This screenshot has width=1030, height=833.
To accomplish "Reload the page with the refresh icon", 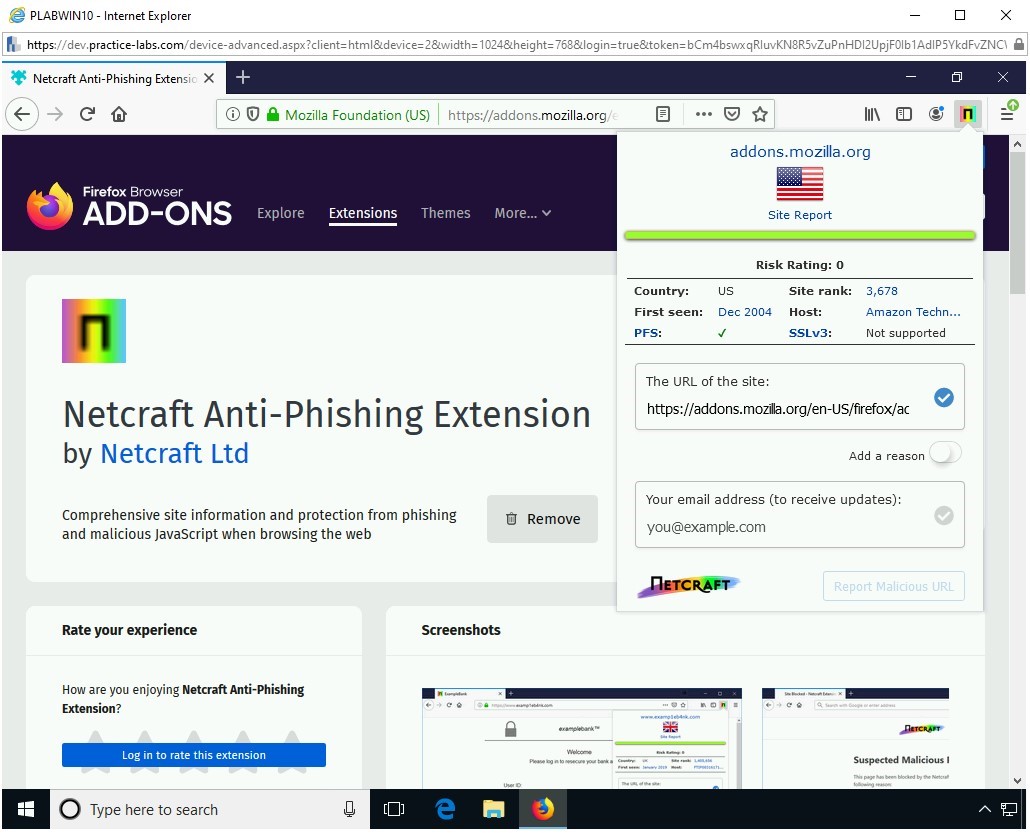I will point(87,114).
